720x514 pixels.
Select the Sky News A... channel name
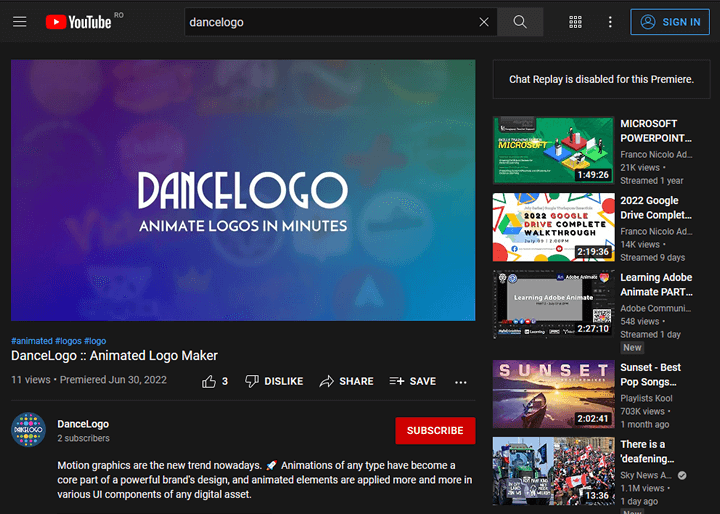646,475
